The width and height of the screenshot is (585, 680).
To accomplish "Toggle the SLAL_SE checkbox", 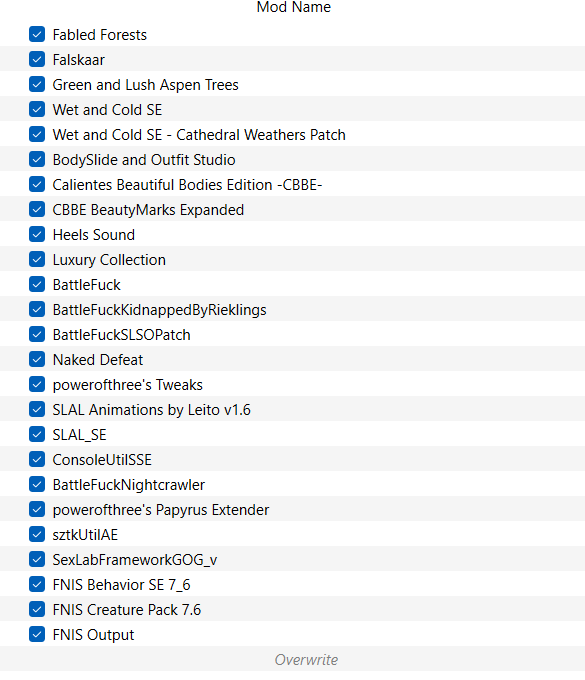I will tap(37, 435).
